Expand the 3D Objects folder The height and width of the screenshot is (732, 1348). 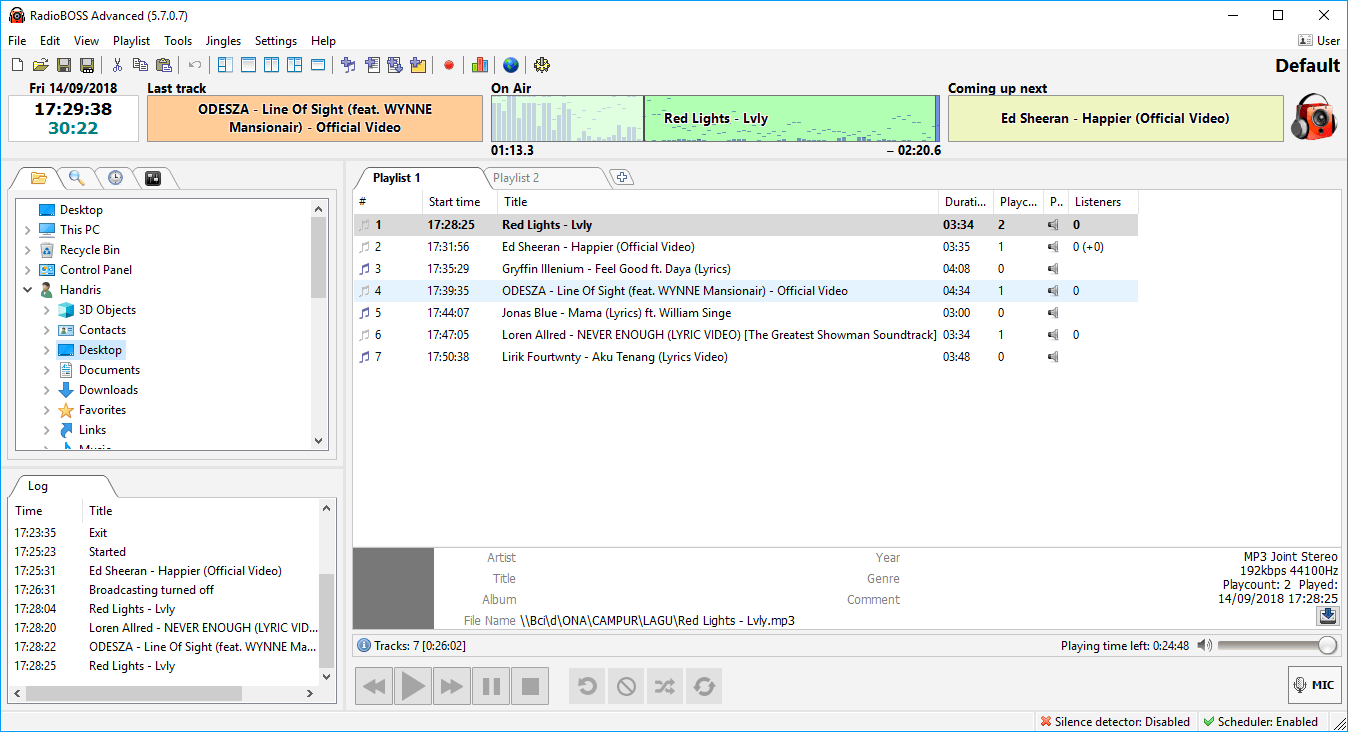pos(46,310)
